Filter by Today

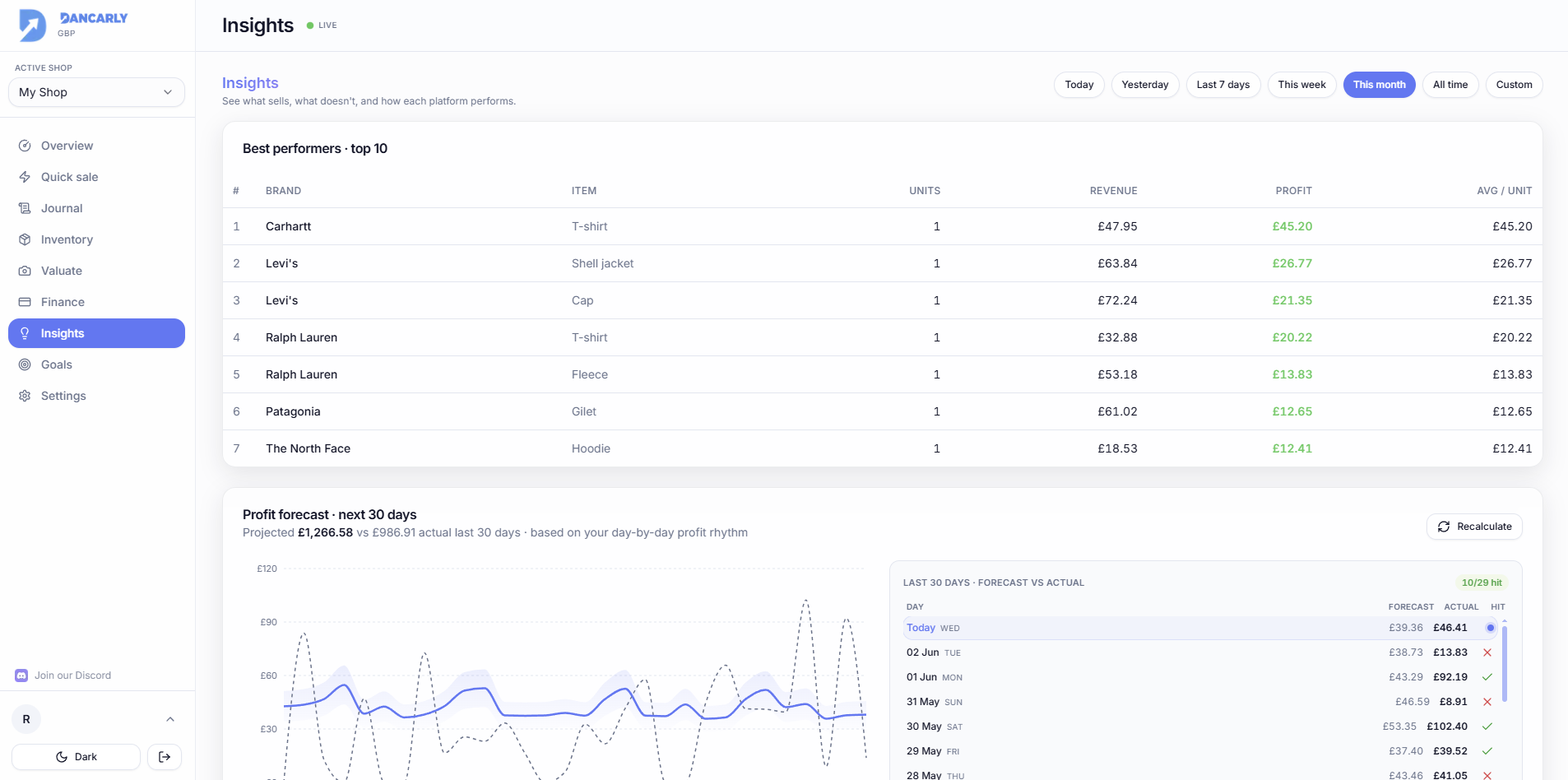click(1079, 85)
